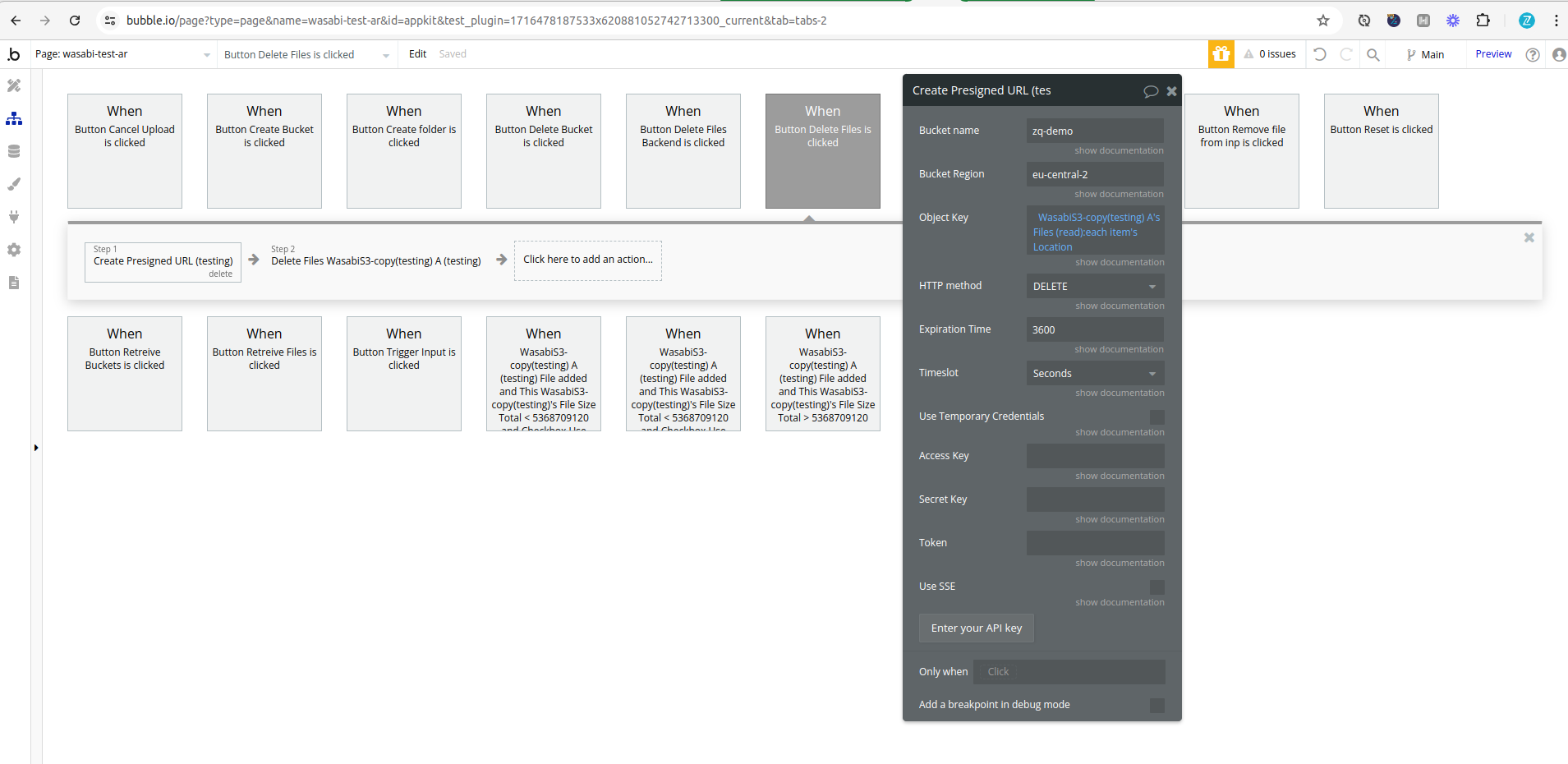This screenshot has height=764, width=1568.
Task: Select Step 2 Delete Files action
Action: [x=376, y=261]
